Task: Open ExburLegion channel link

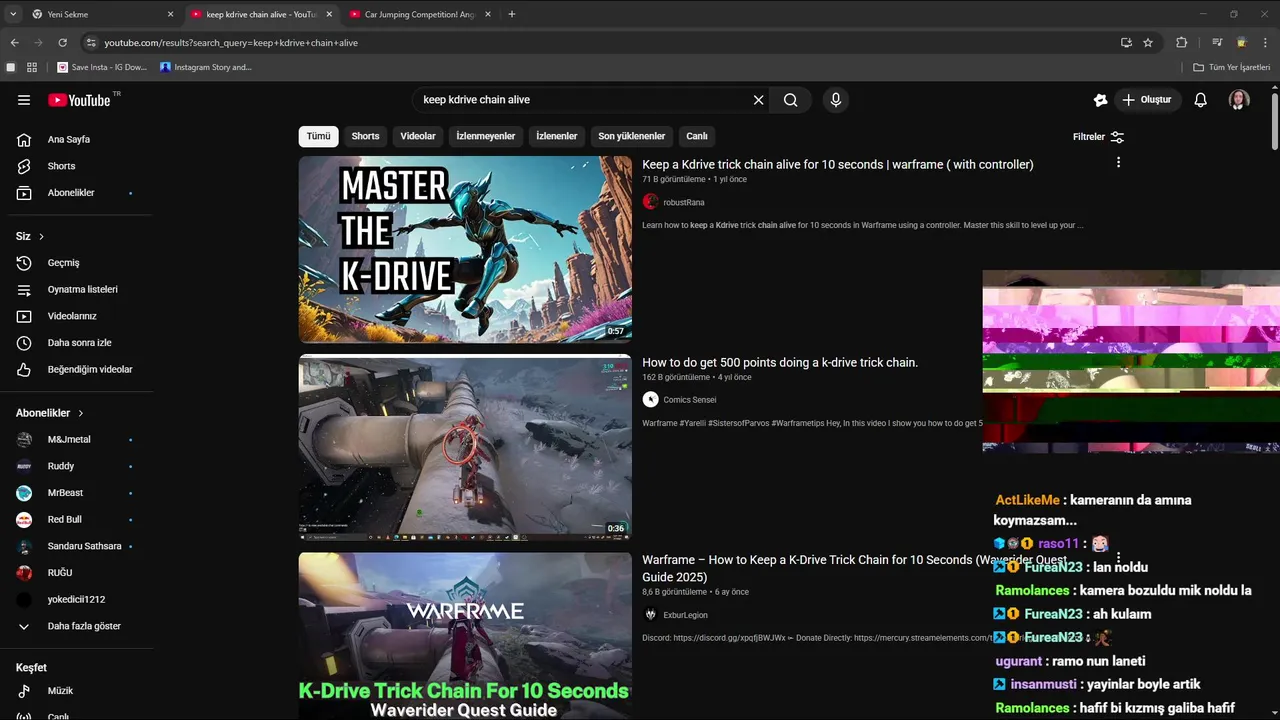Action: [685, 615]
